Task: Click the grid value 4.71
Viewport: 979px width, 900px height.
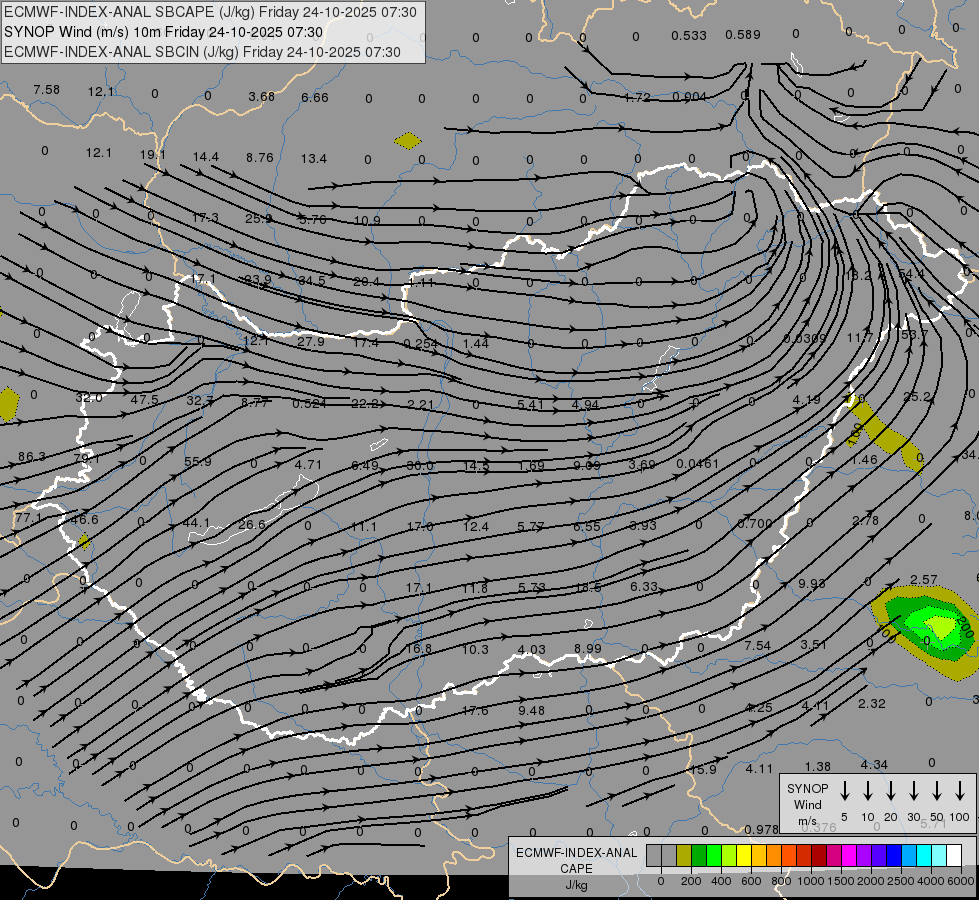Action: (x=308, y=464)
